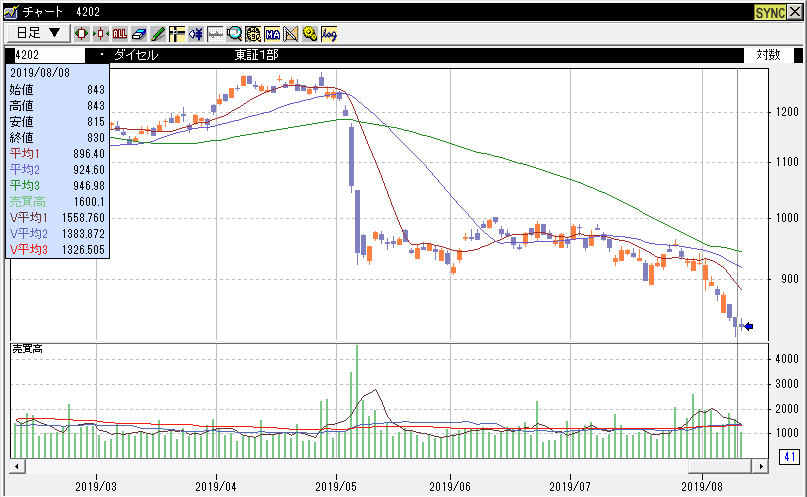Click the magnifying glass zoom icon
The width and height of the screenshot is (807, 497).
234,33
